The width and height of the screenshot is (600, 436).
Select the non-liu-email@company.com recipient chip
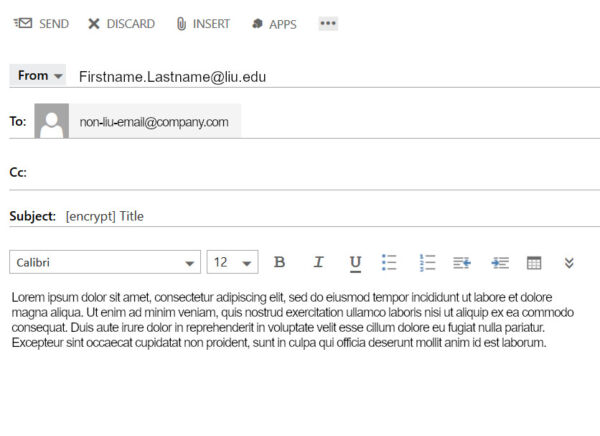click(154, 122)
